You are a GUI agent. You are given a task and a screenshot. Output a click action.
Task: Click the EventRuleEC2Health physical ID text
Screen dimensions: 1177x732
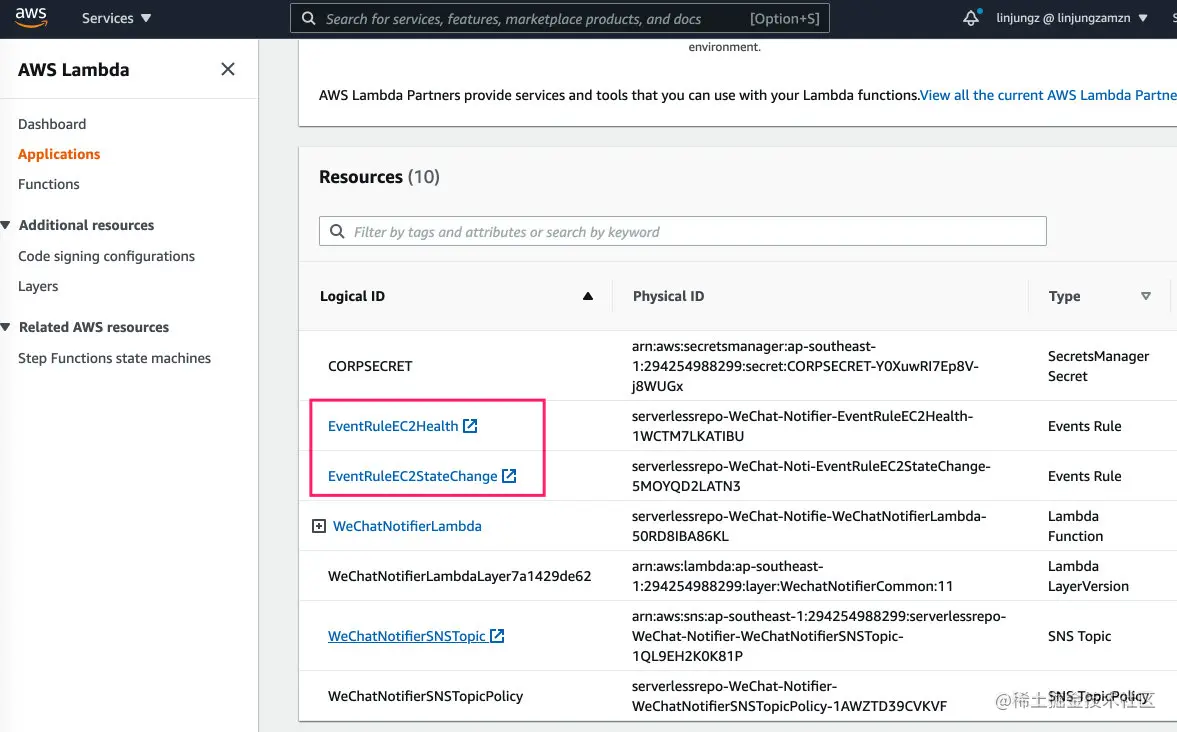click(802, 426)
